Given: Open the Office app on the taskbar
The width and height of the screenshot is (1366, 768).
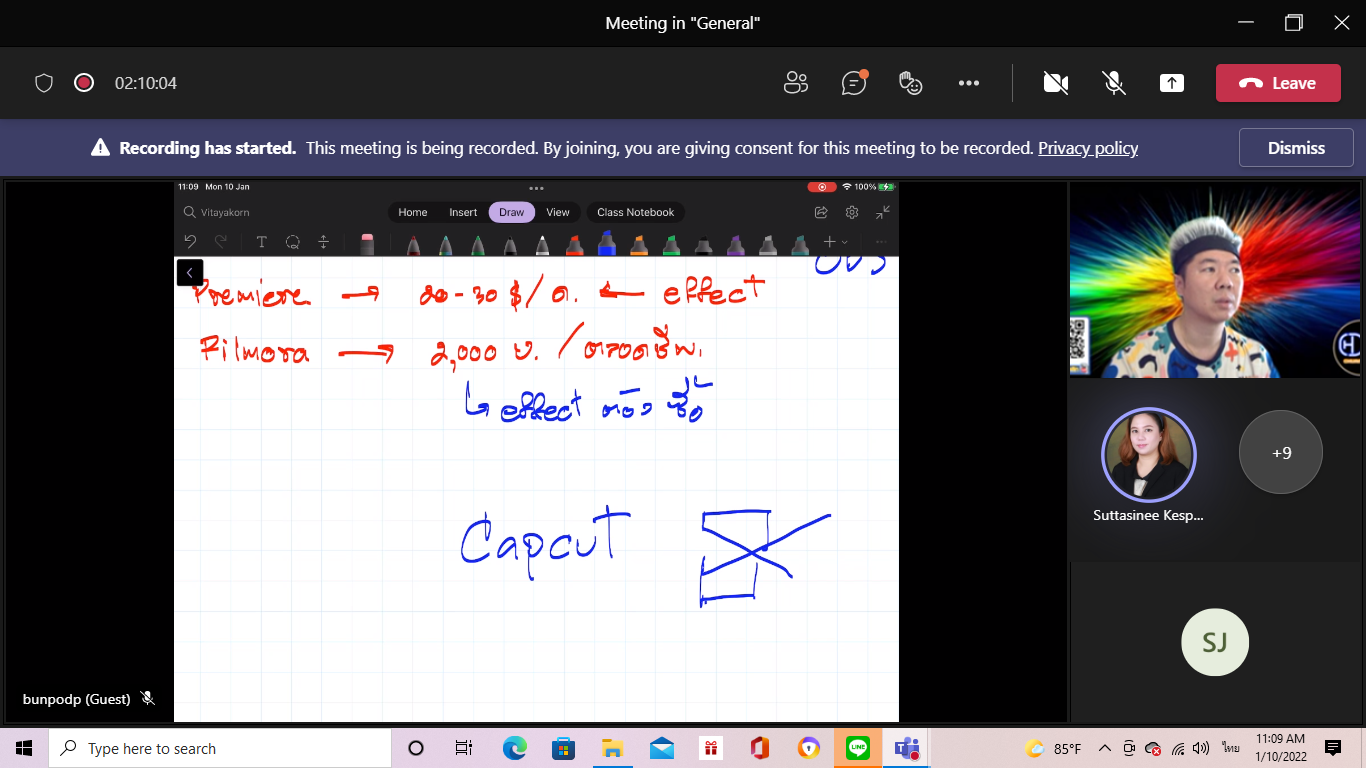Looking at the screenshot, I should coord(759,748).
